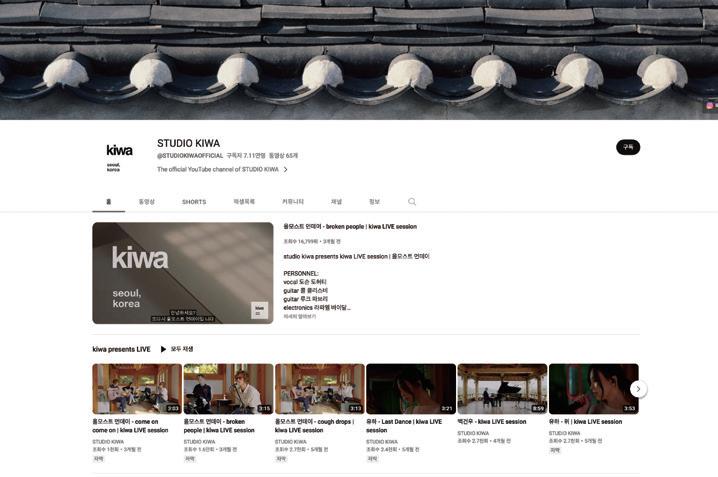
Task: Play the featured kiwa seoul korea video
Action: [183, 273]
